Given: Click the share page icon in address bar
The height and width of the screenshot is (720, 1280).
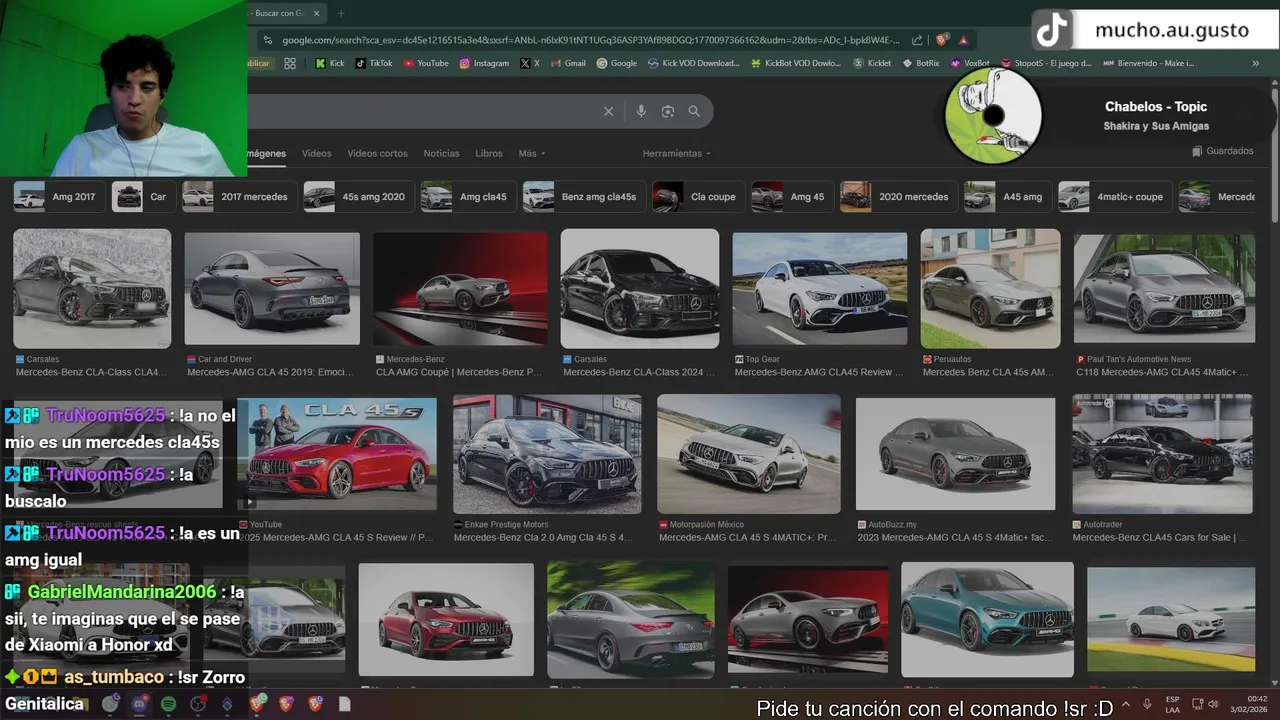Looking at the screenshot, I should [917, 40].
